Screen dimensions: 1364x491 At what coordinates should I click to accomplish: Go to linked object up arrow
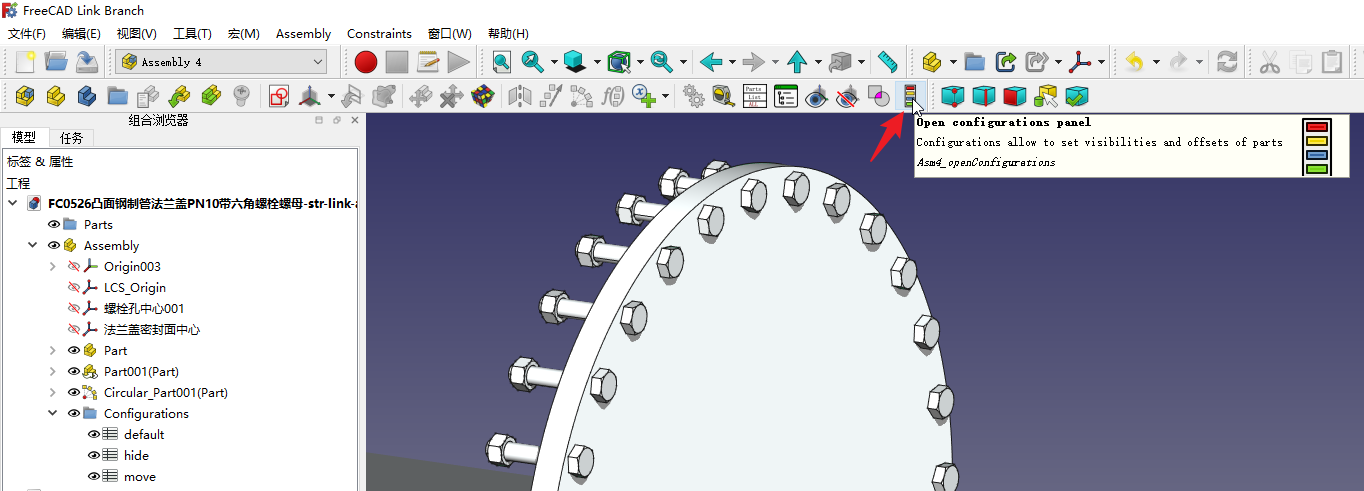797,62
